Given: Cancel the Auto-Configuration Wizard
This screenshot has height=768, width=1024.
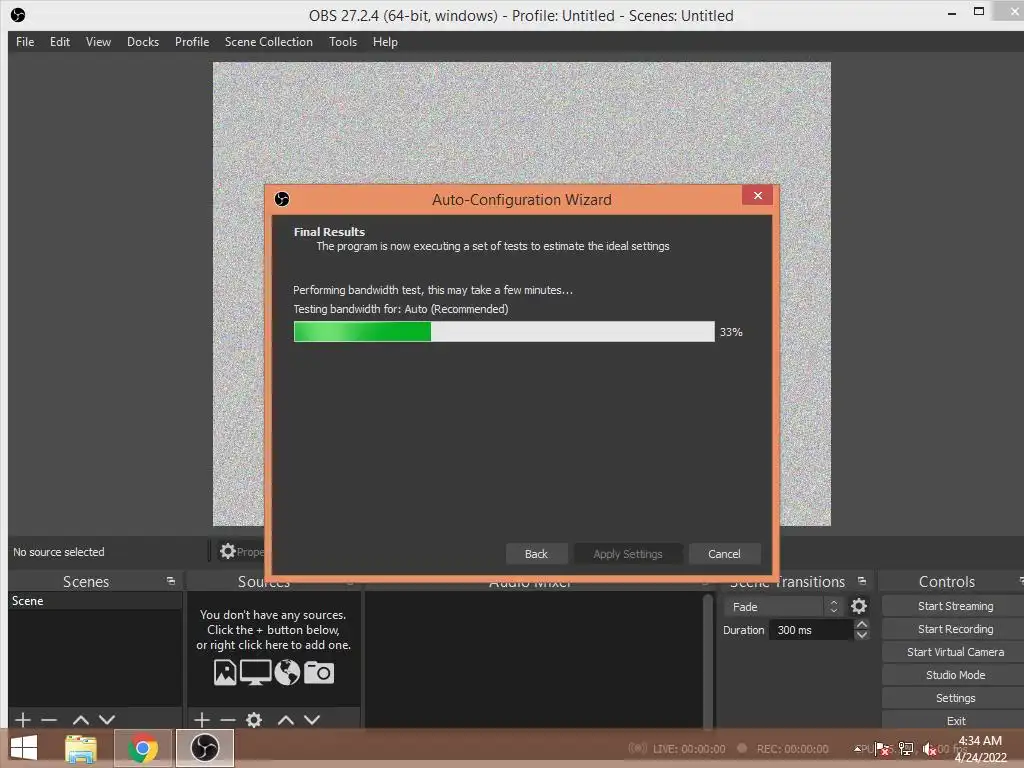Looking at the screenshot, I should 724,554.
